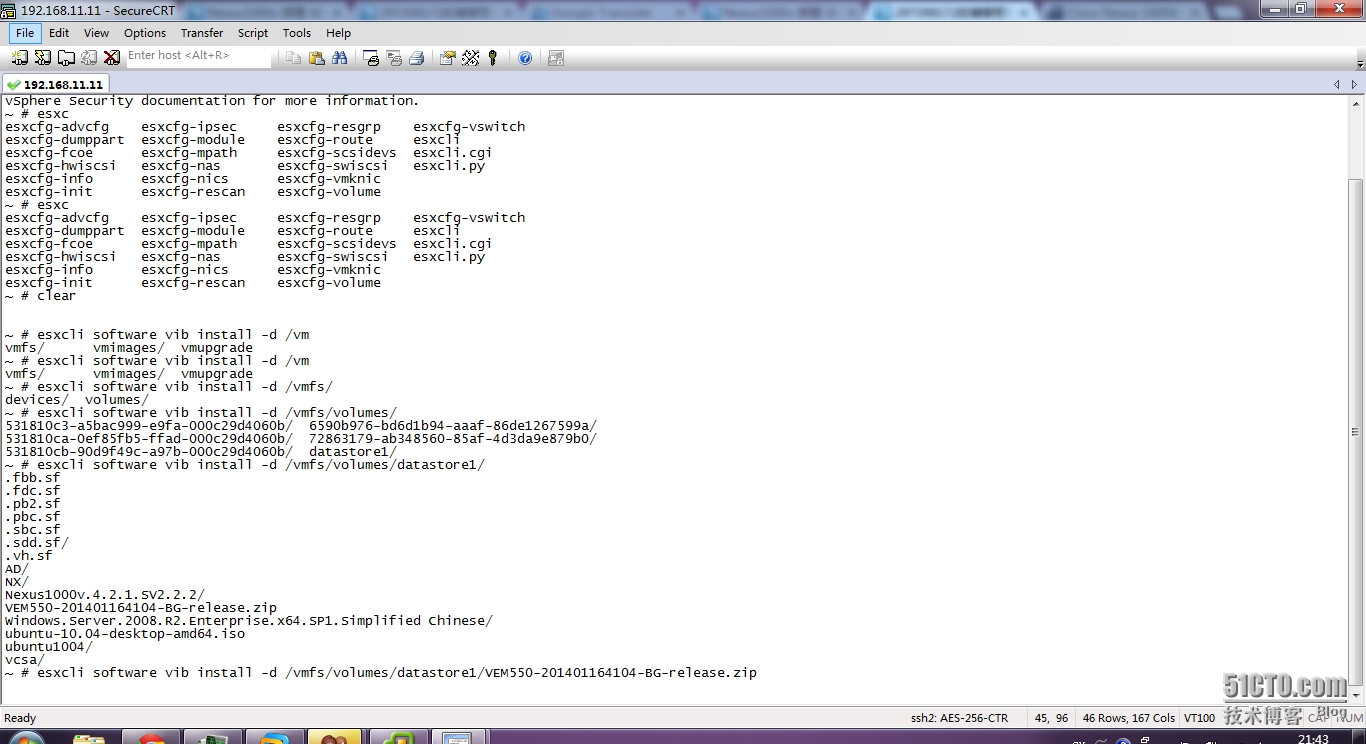Click the terminal scrollbar up arrow
The image size is (1366, 744).
(1356, 104)
